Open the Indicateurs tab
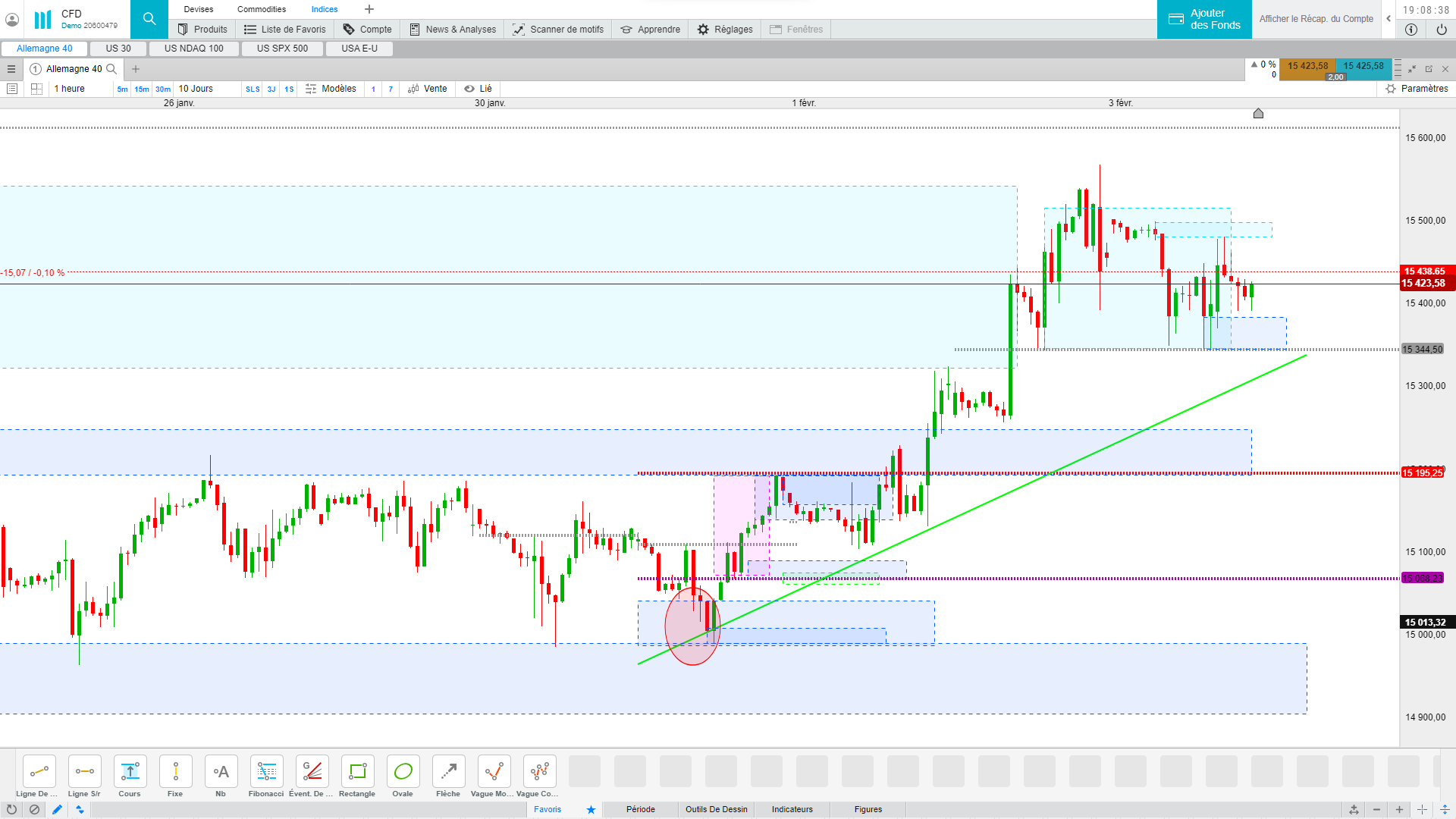Viewport: 1456px width, 819px height. coord(792,809)
